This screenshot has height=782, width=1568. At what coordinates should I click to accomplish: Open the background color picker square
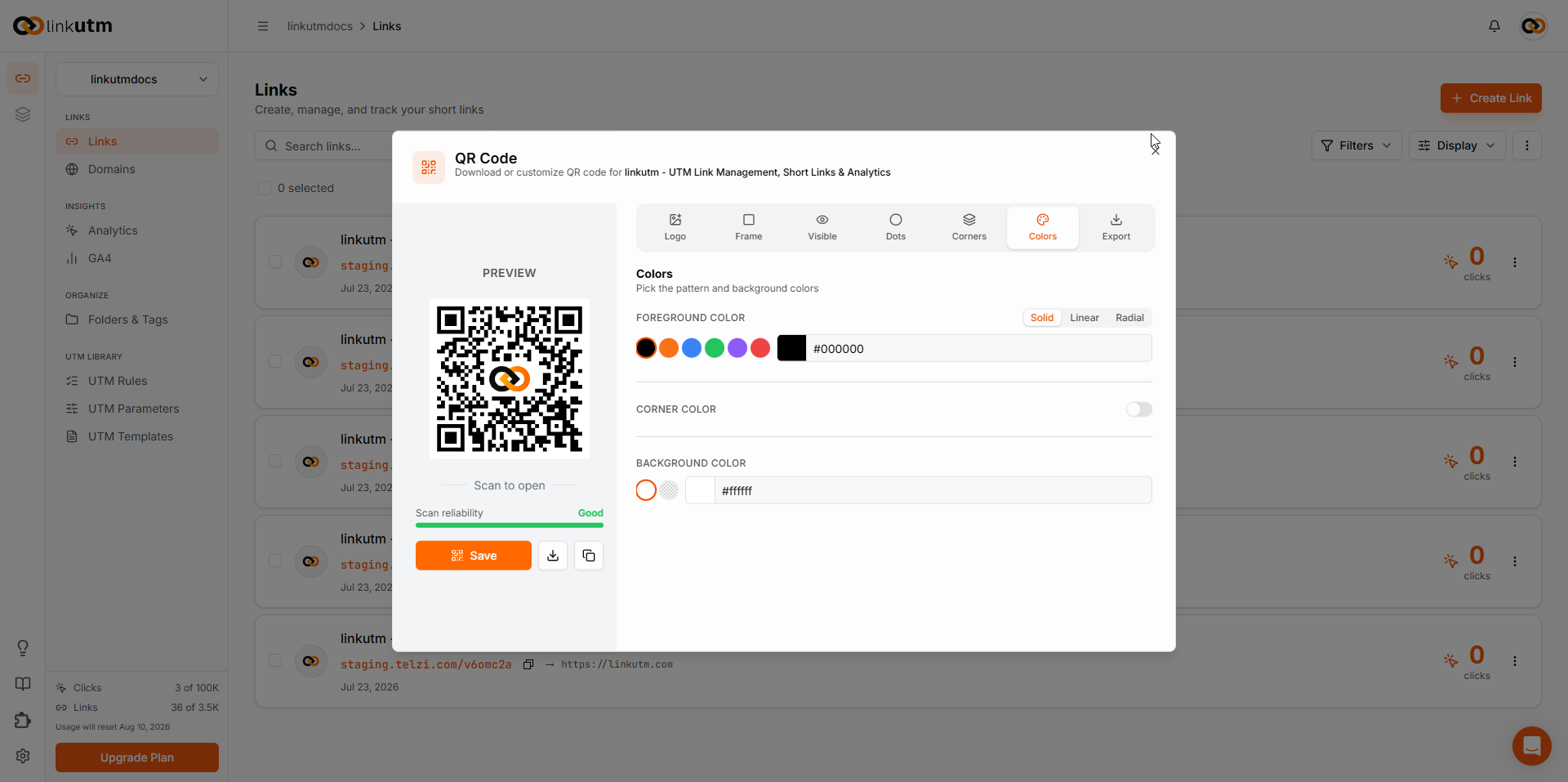point(700,490)
